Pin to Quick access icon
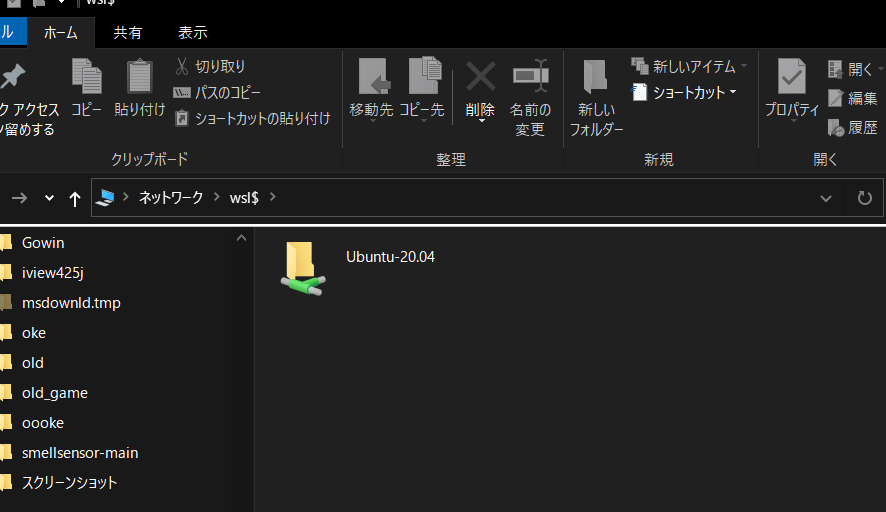Viewport: 886px width, 512px height. tap(12, 76)
